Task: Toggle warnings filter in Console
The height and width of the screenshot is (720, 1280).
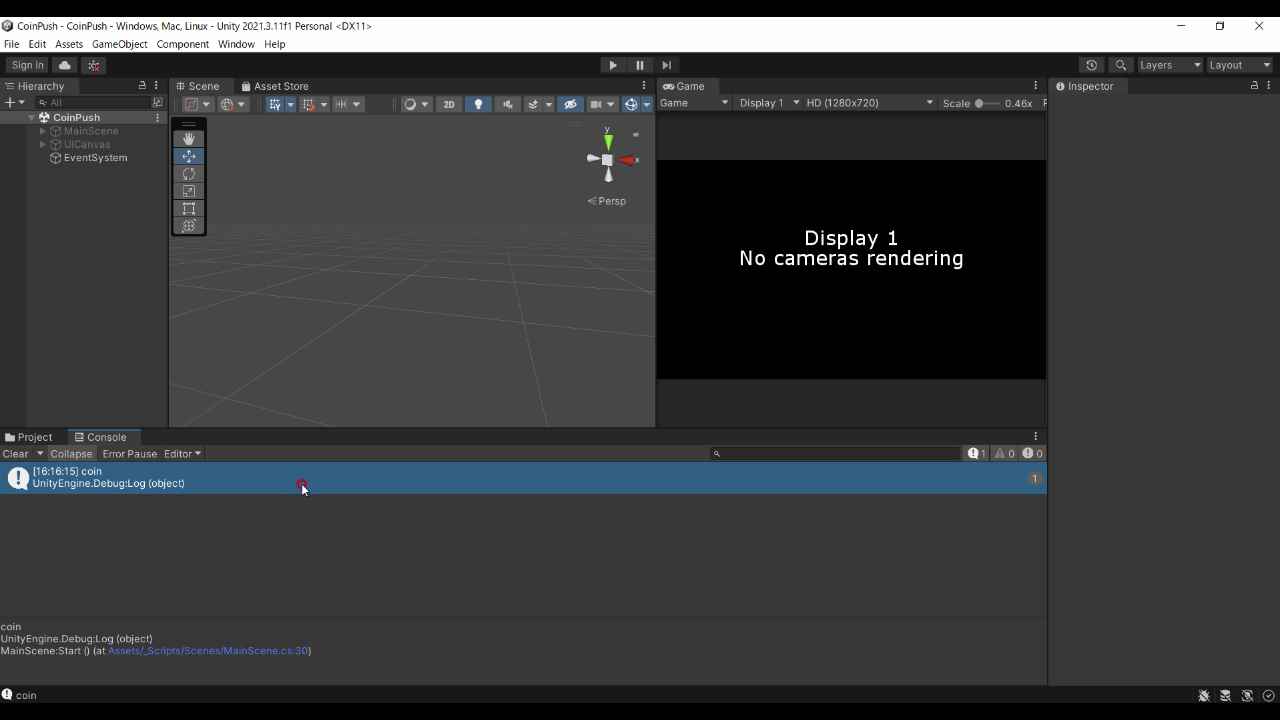Action: point(1005,454)
